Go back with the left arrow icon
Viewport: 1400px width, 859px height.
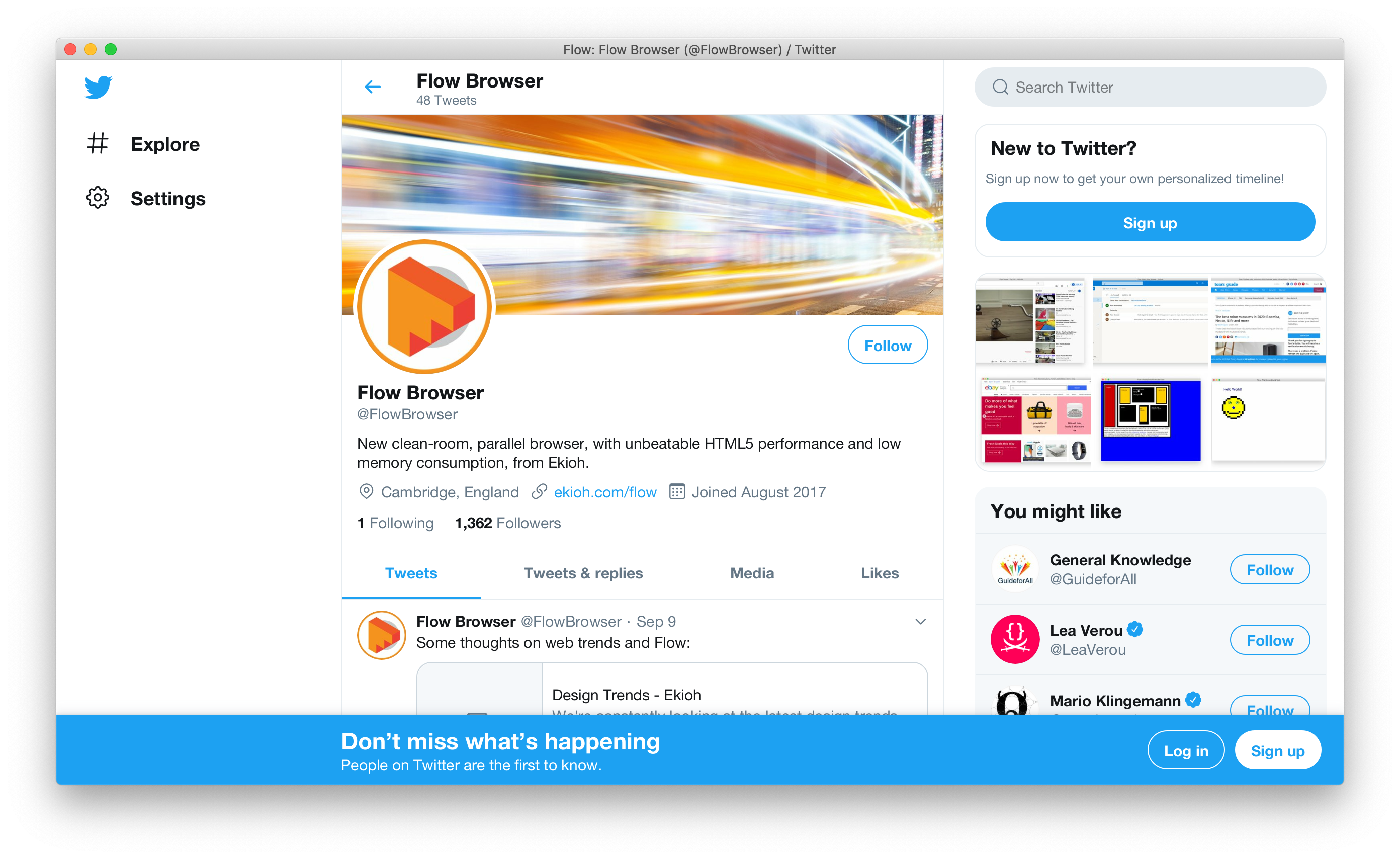pyautogui.click(x=373, y=87)
